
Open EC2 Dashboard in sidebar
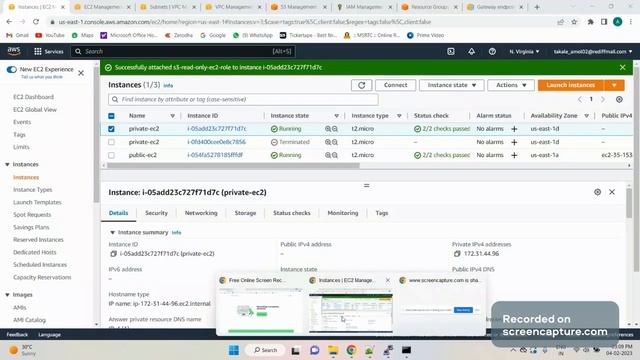click(x=33, y=97)
